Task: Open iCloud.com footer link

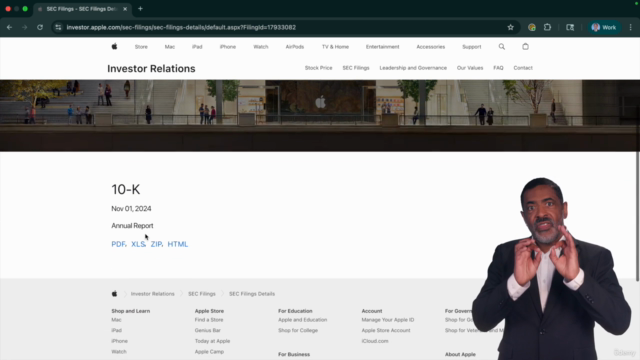Action: 375,341
